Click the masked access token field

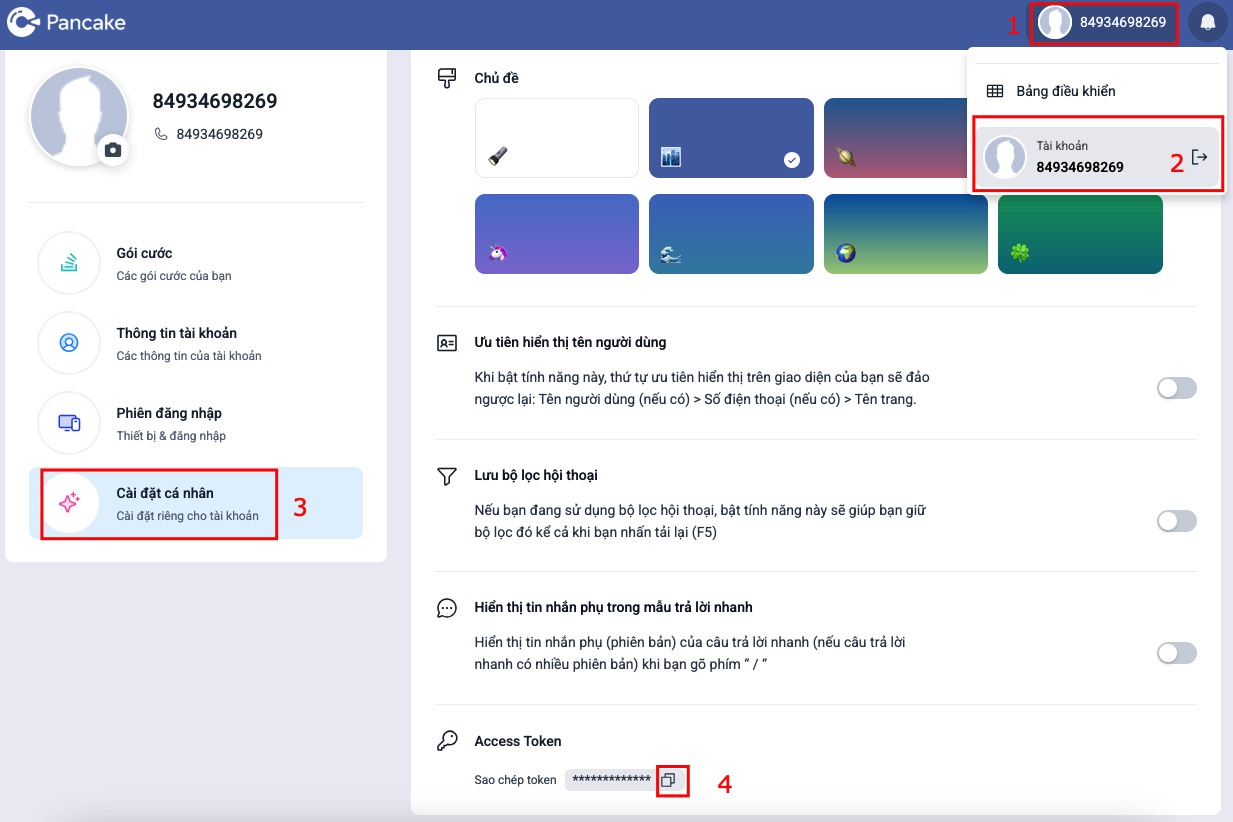pos(610,780)
